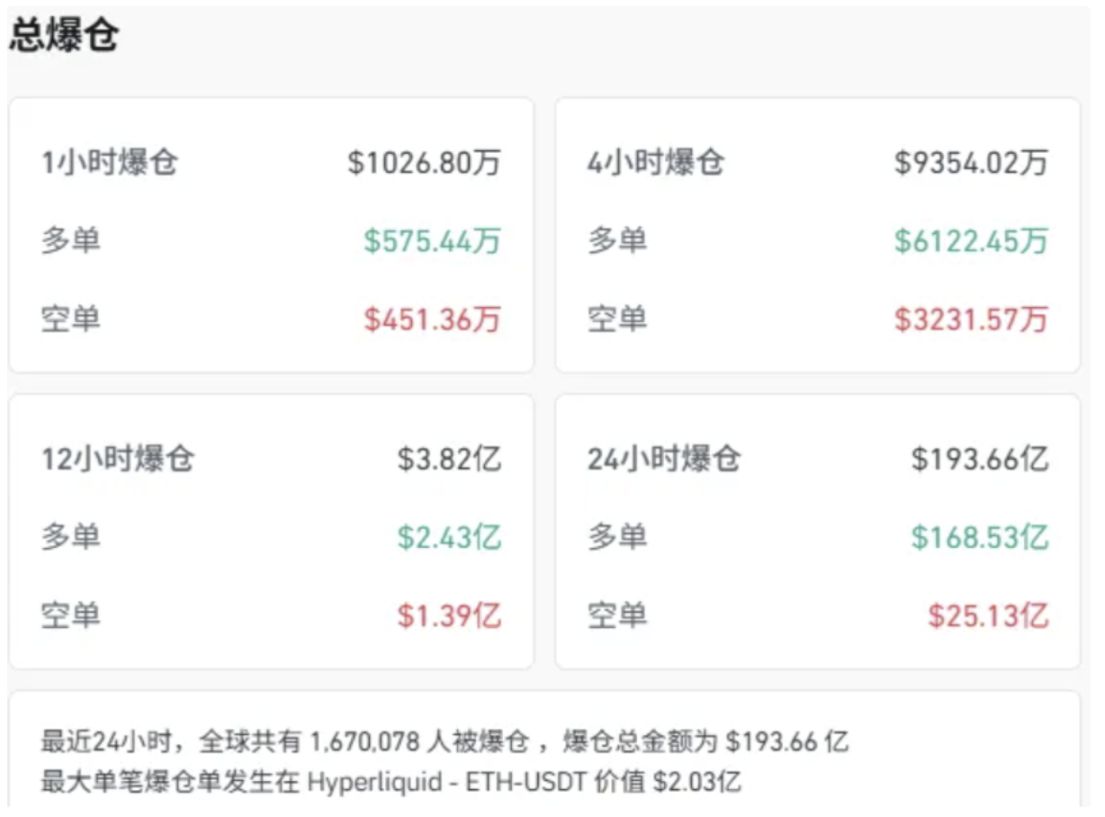The height and width of the screenshot is (817, 1105).
Task: Click the 总爆仓 heading
Action: coord(64,37)
